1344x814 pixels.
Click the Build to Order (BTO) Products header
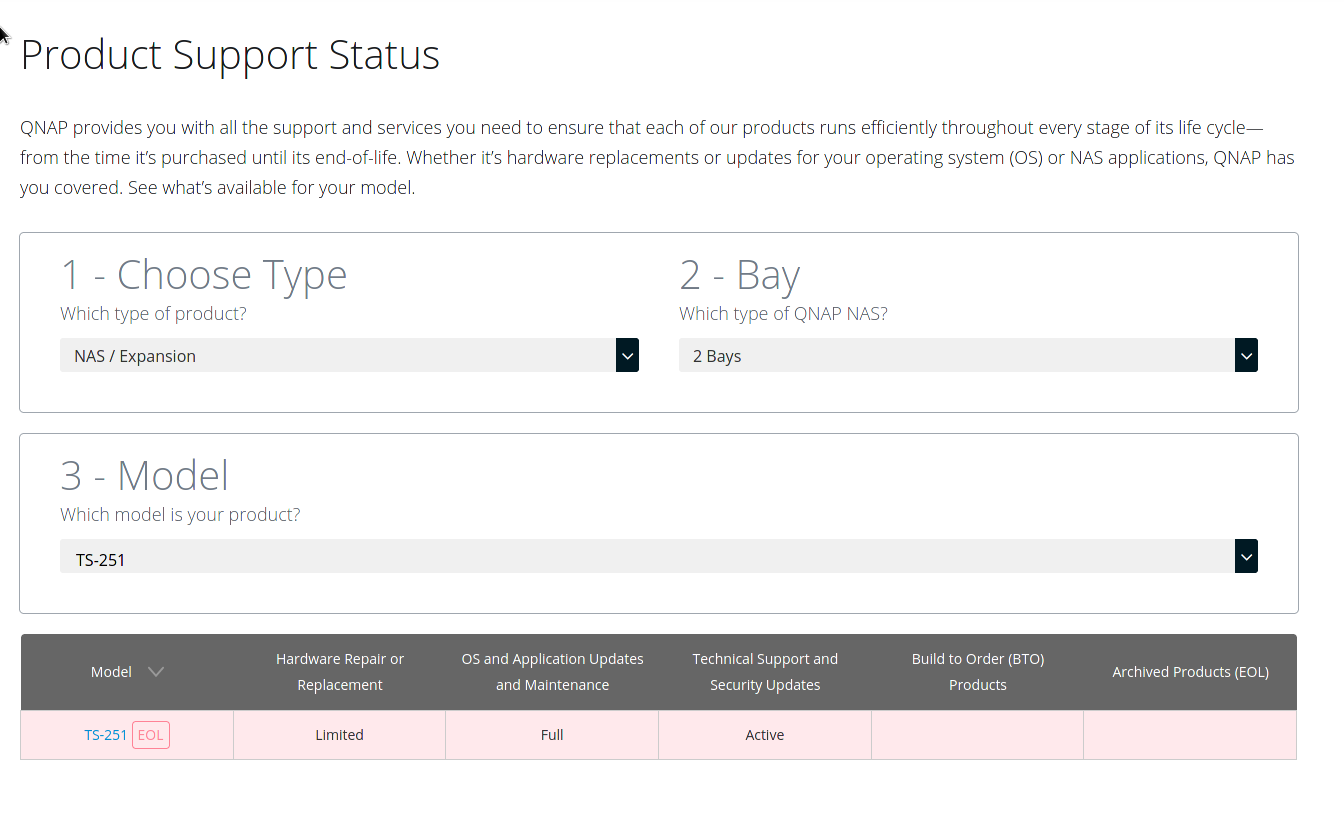pos(977,672)
